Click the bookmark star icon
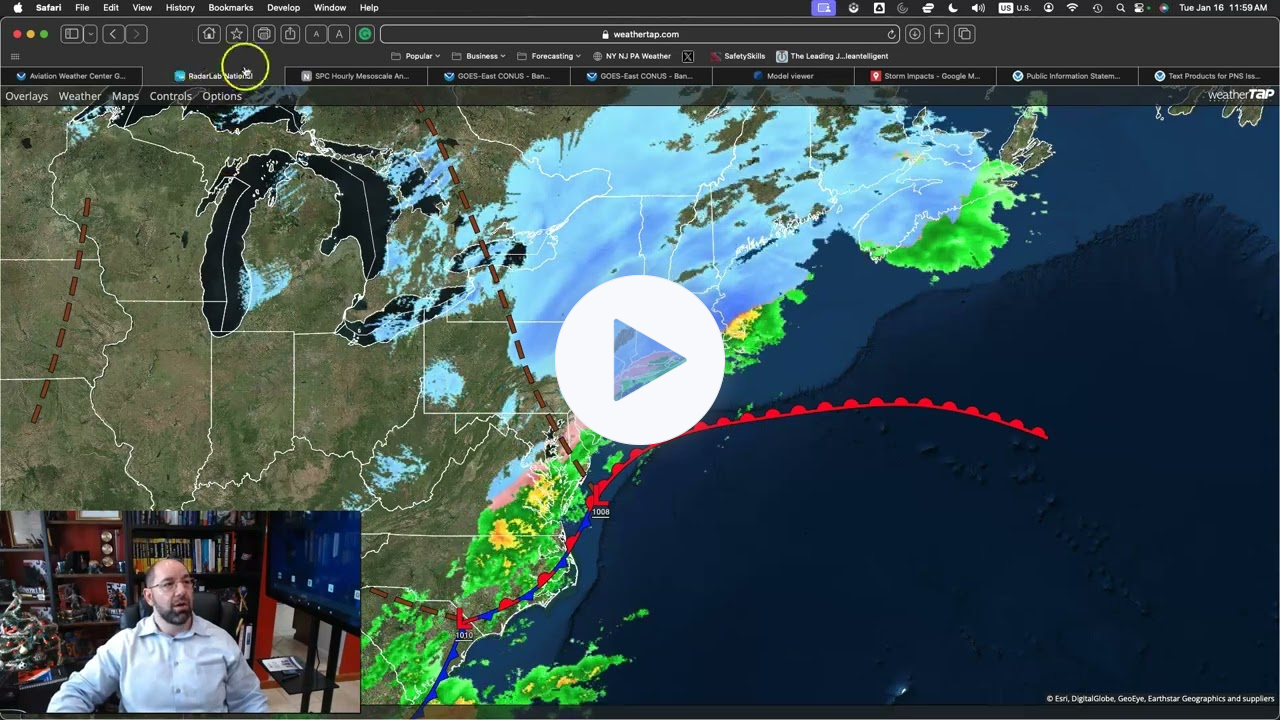The image size is (1280, 720). point(236,33)
